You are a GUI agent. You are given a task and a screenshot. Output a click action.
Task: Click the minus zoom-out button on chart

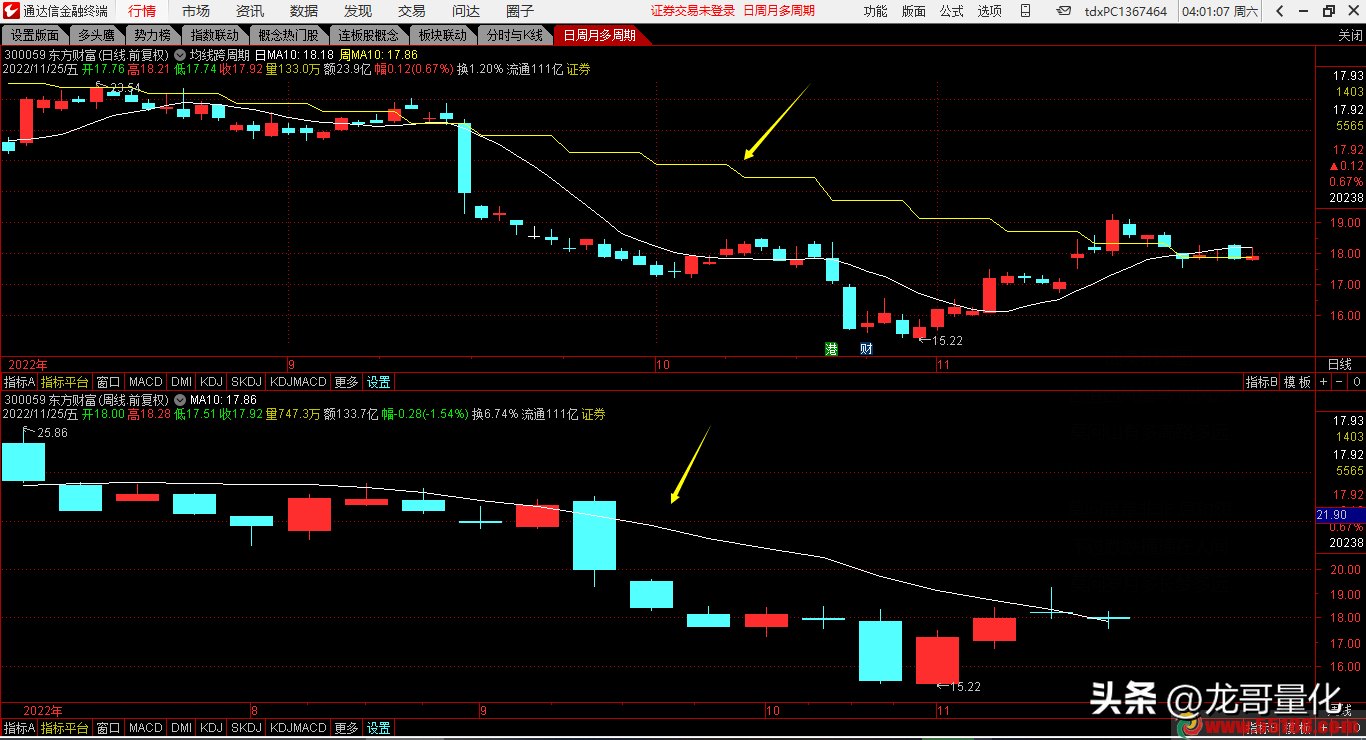(x=1340, y=382)
